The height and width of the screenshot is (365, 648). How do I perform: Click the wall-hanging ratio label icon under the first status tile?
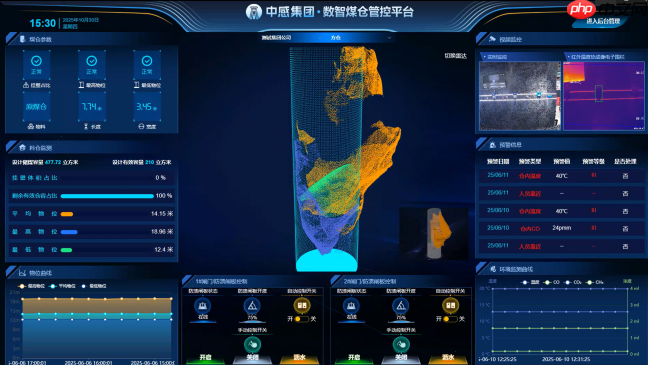tap(26, 85)
